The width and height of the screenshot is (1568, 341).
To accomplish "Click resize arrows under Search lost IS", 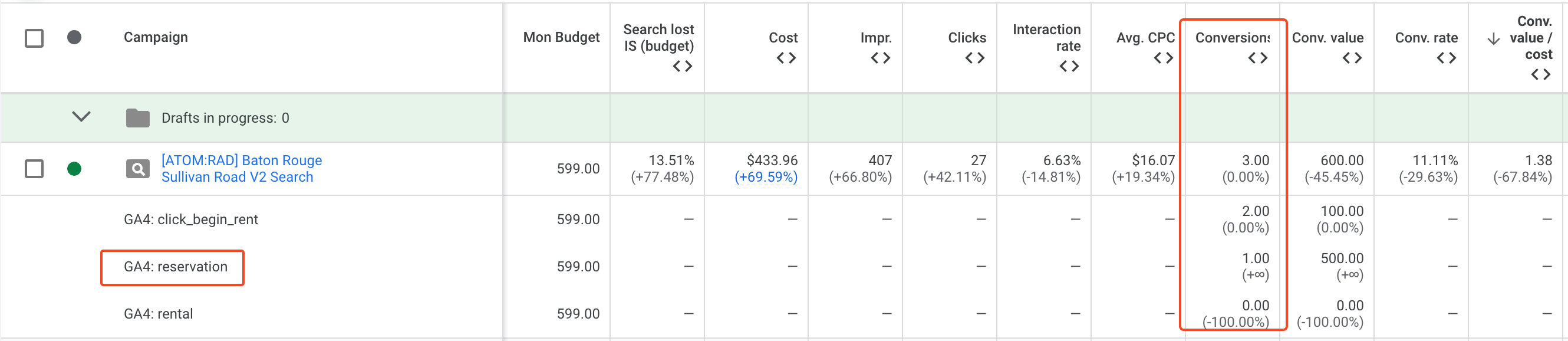I will point(683,67).
